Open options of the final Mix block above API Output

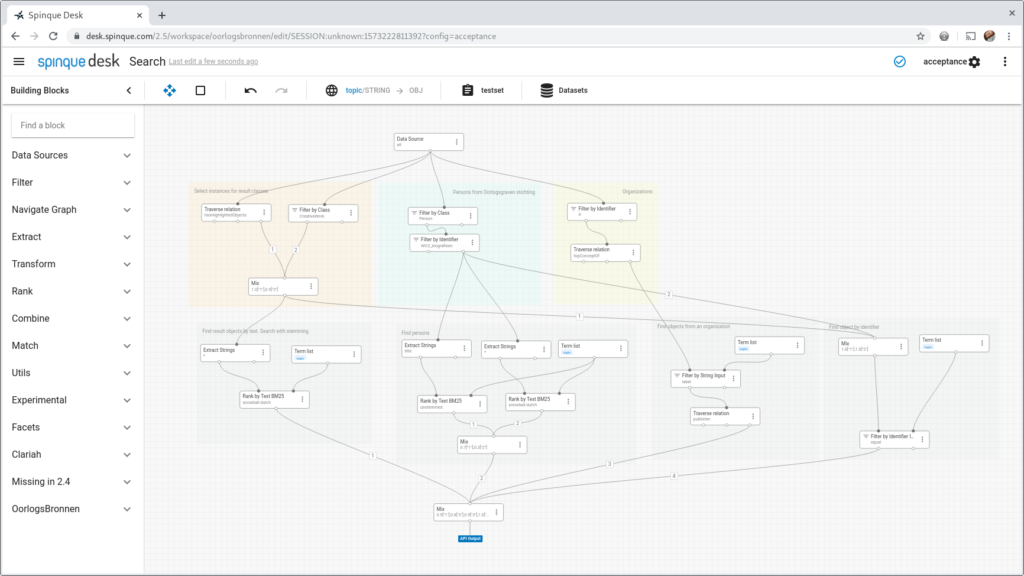pos(496,512)
